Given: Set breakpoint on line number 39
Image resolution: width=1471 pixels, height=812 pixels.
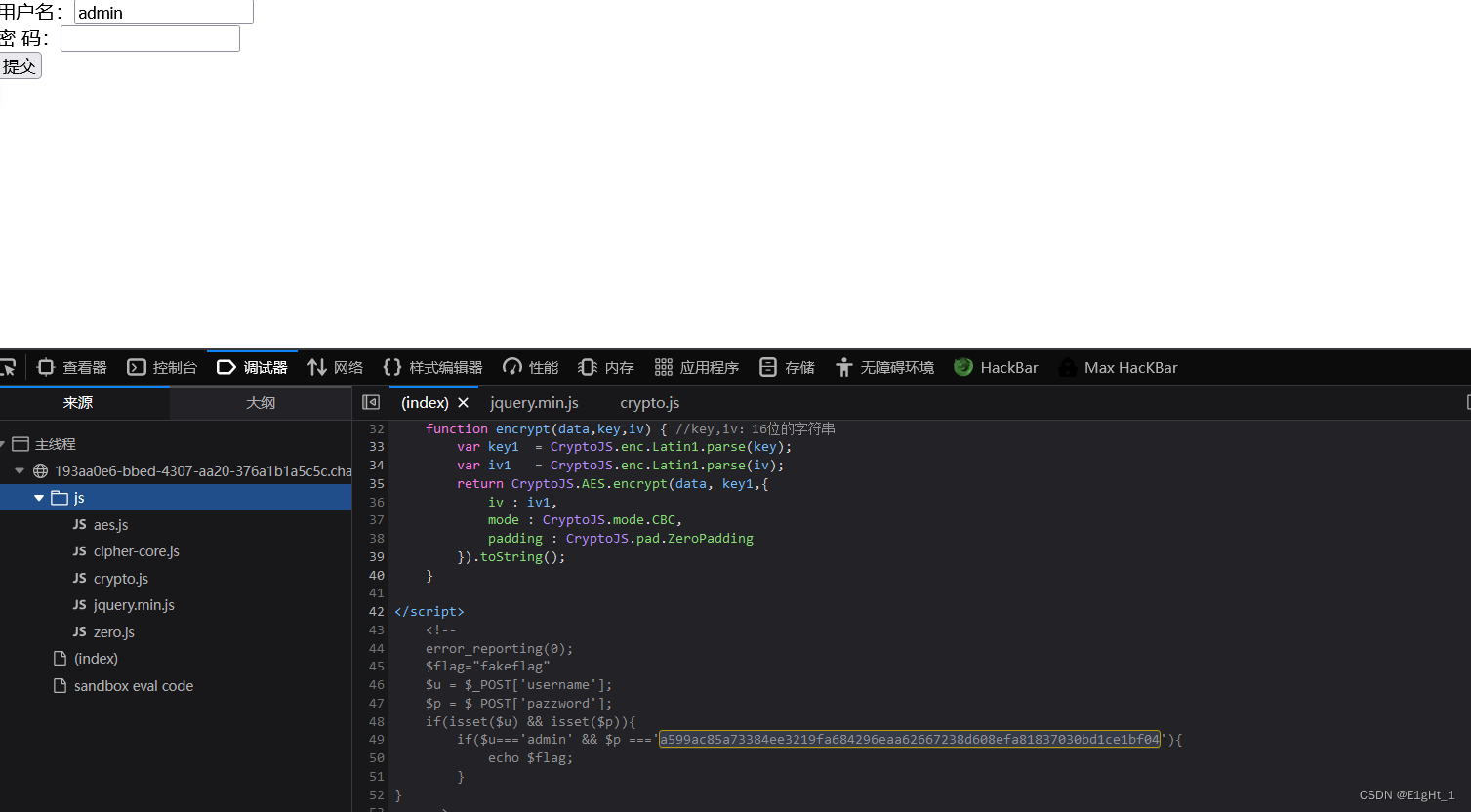Looking at the screenshot, I should (377, 556).
